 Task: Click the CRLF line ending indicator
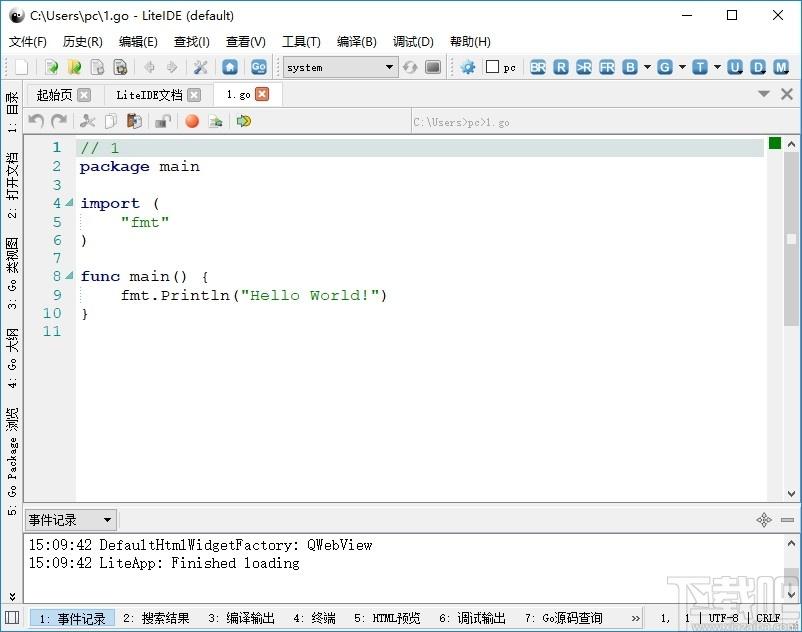point(768,618)
